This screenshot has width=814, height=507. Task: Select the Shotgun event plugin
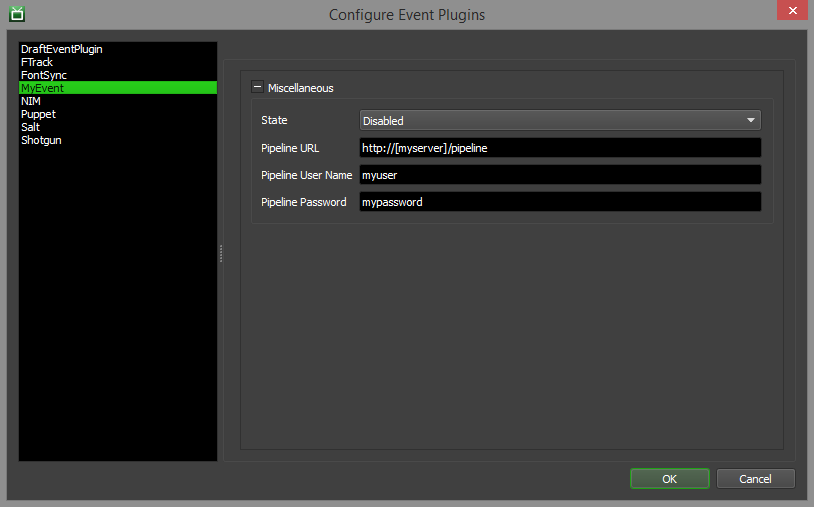point(41,140)
